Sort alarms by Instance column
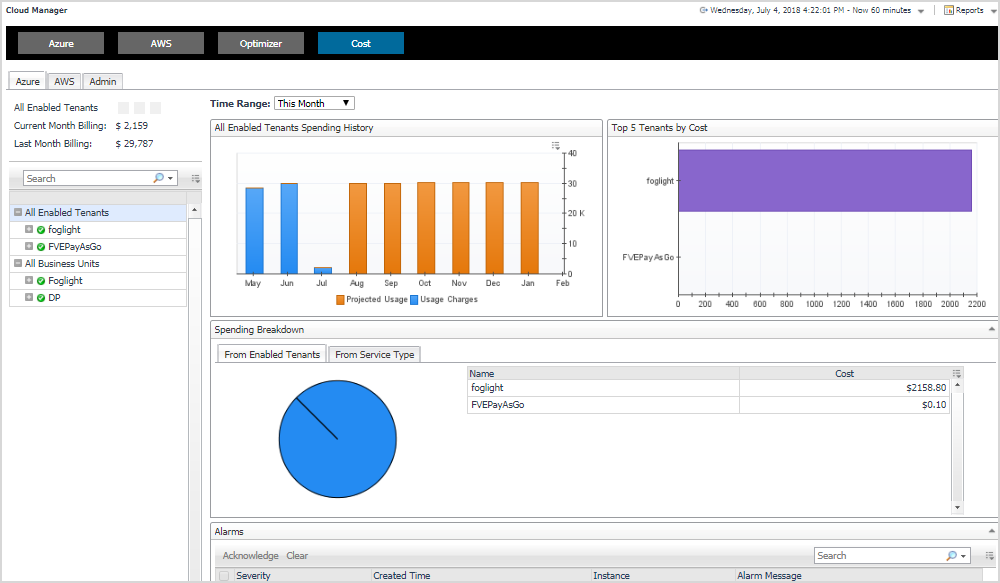The width and height of the screenshot is (1000, 583). click(663, 575)
